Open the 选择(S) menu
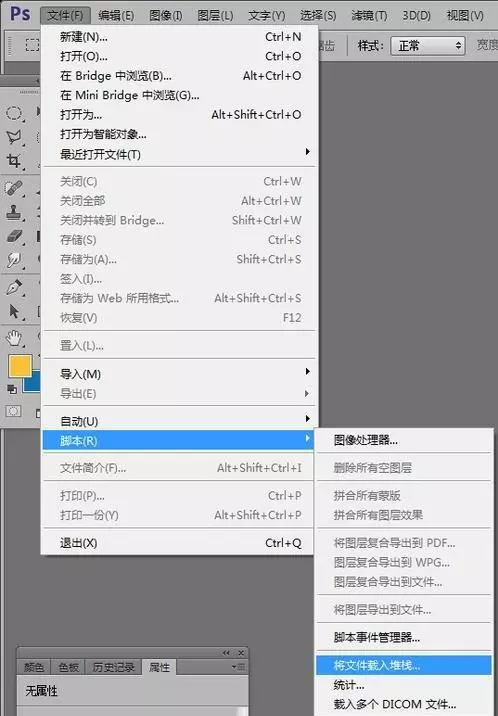Viewport: 498px width, 716px height. (x=318, y=16)
